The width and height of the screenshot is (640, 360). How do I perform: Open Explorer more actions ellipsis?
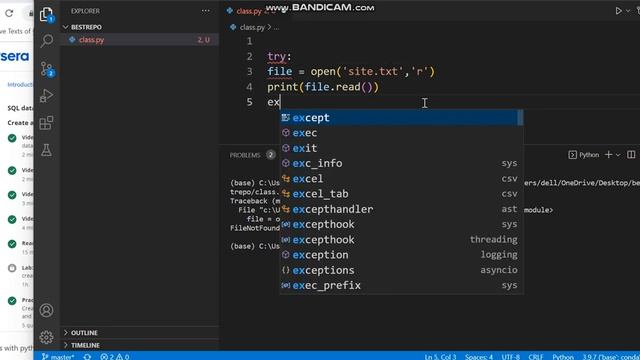pyautogui.click(x=205, y=11)
